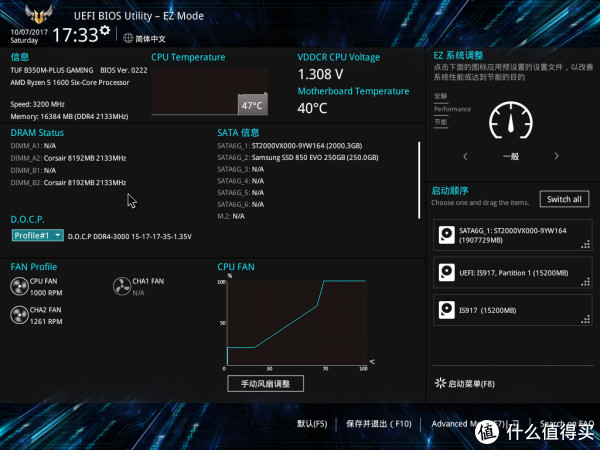Switch to Advanced Mode (F7)
The width and height of the screenshot is (600, 450).
tap(469, 424)
